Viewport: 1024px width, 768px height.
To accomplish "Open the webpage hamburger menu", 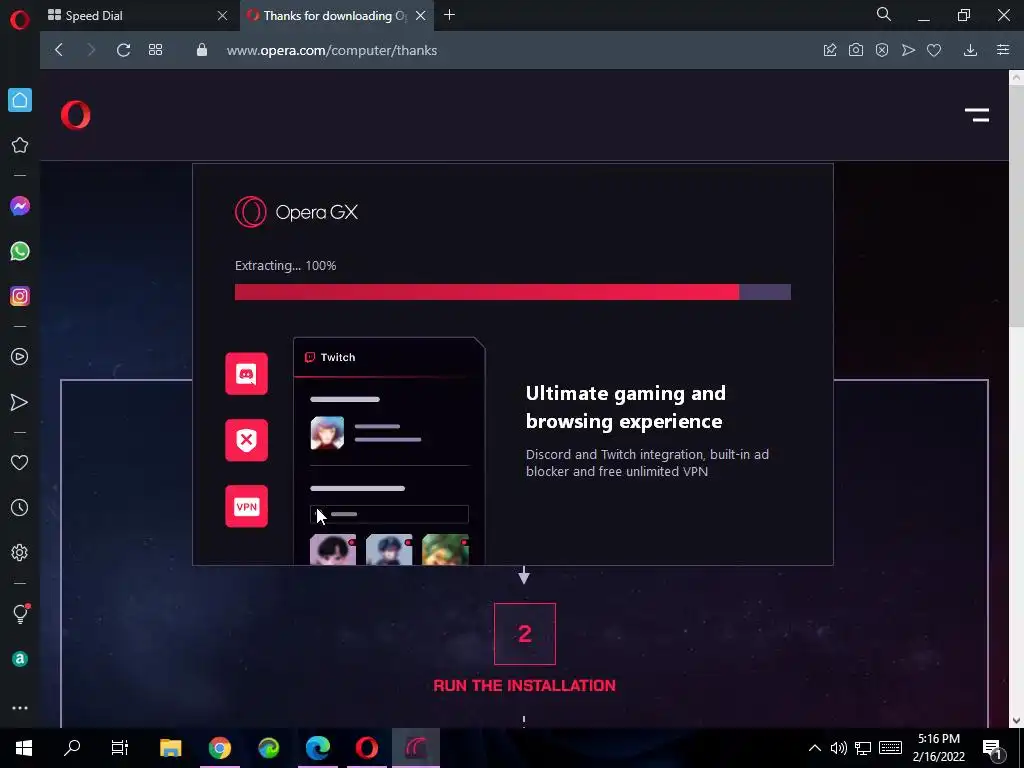I will 977,116.
